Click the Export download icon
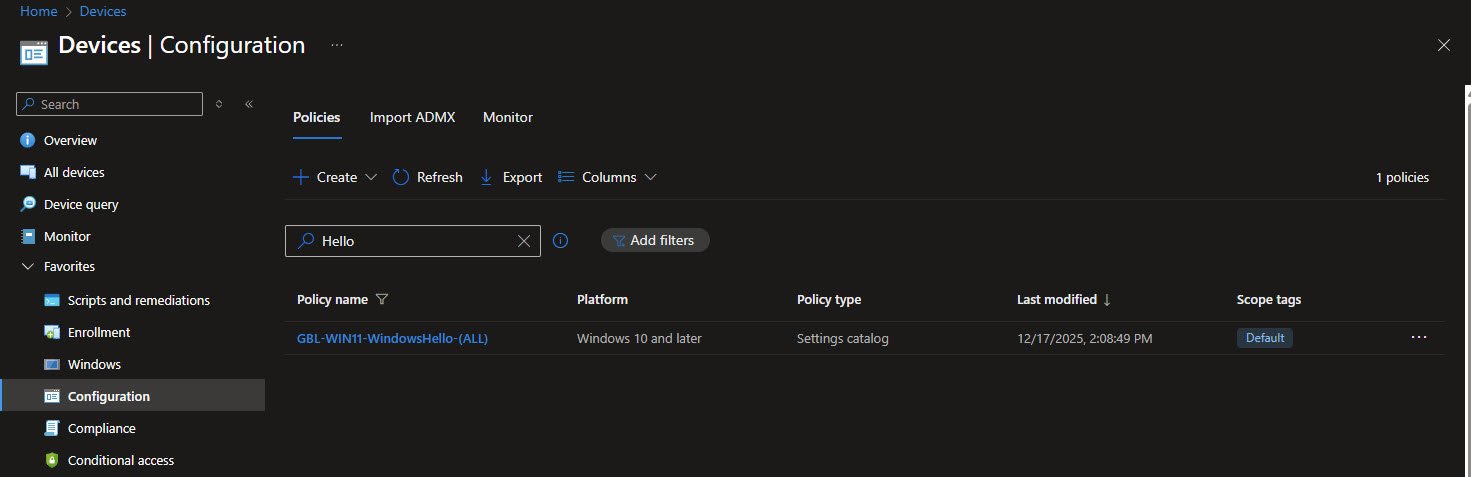 tap(487, 177)
